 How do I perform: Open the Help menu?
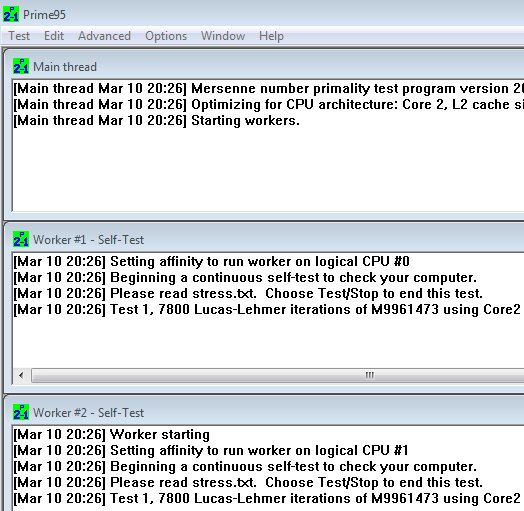pos(271,36)
